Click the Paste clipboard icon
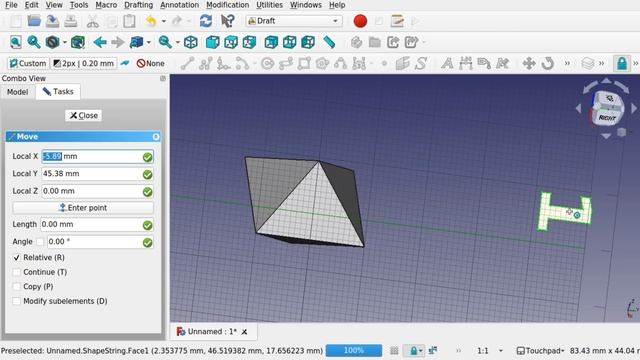This screenshot has height=360, width=640. (x=129, y=21)
